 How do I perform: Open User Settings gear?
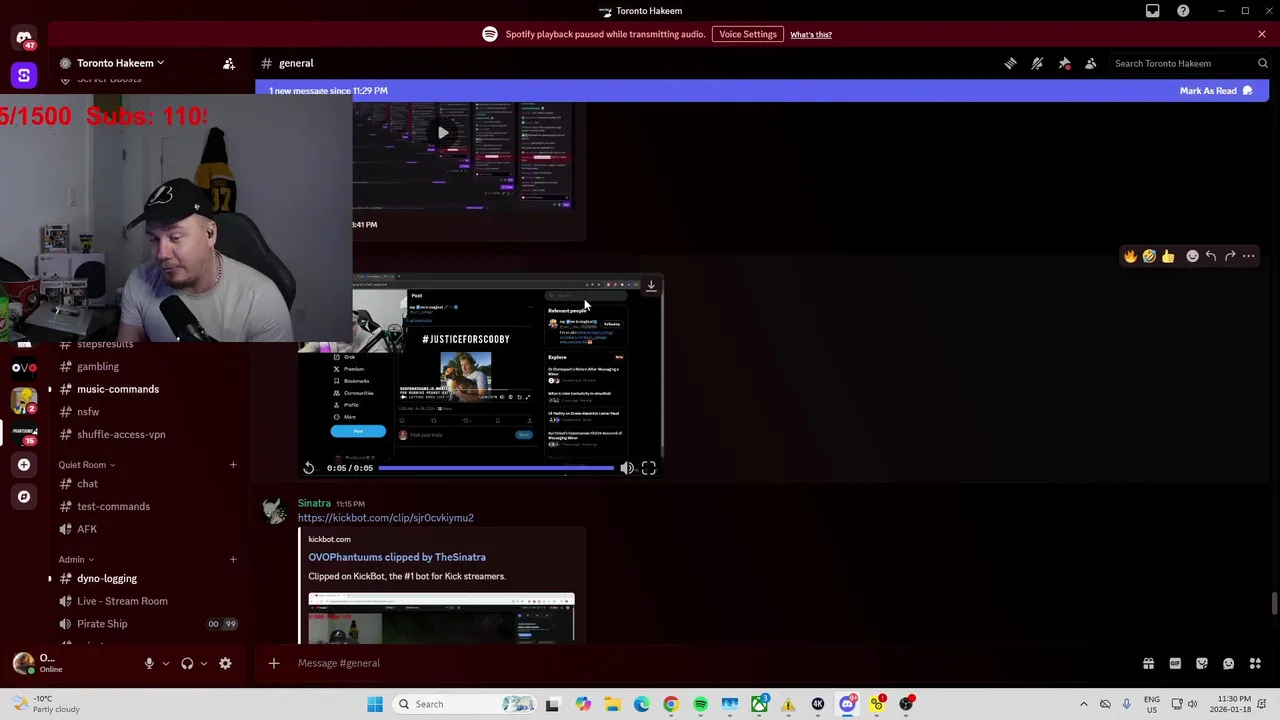pyautogui.click(x=225, y=663)
